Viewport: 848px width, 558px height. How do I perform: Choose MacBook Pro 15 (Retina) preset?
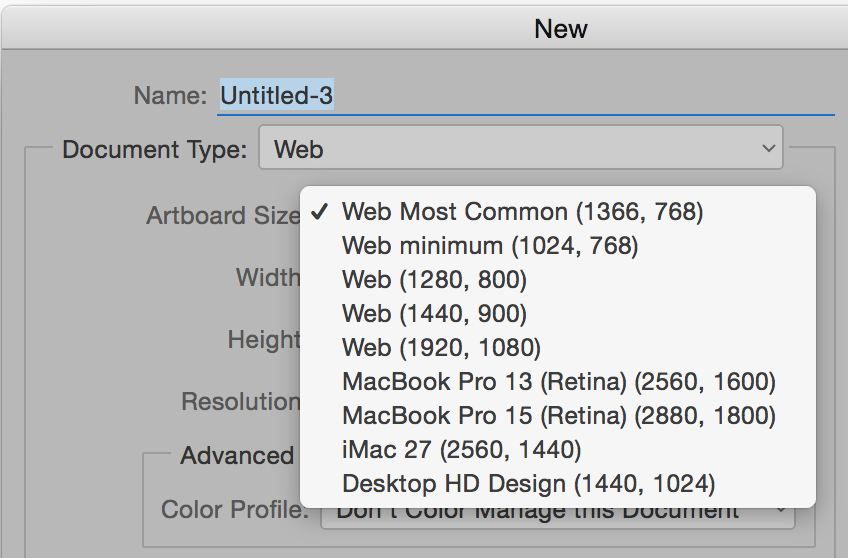coord(558,415)
